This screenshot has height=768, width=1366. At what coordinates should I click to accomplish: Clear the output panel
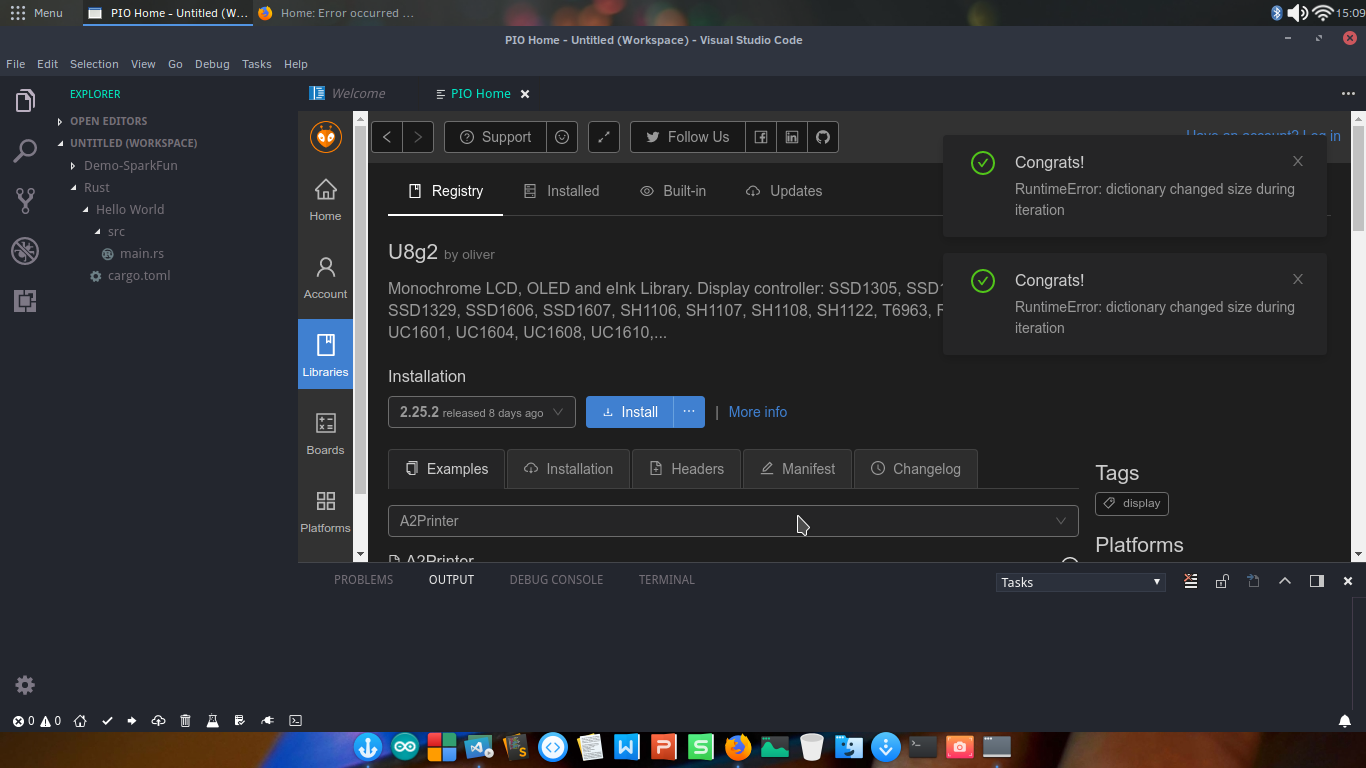[x=1190, y=581]
